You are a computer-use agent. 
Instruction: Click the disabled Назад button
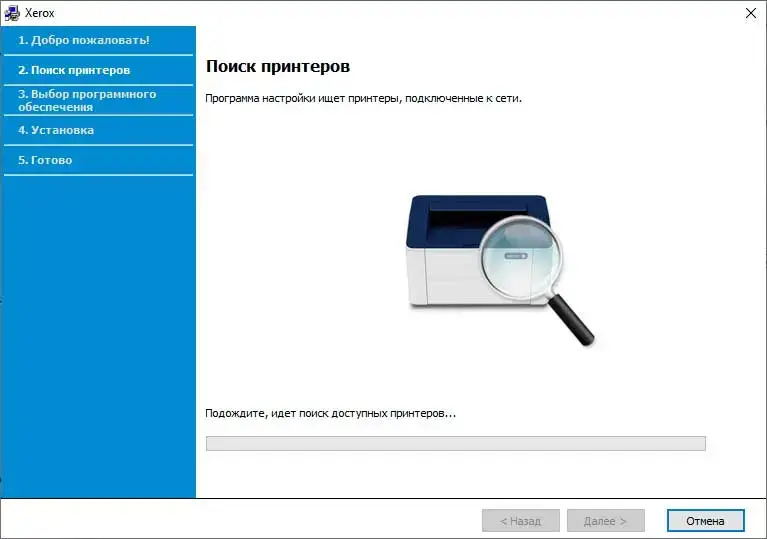pos(520,521)
